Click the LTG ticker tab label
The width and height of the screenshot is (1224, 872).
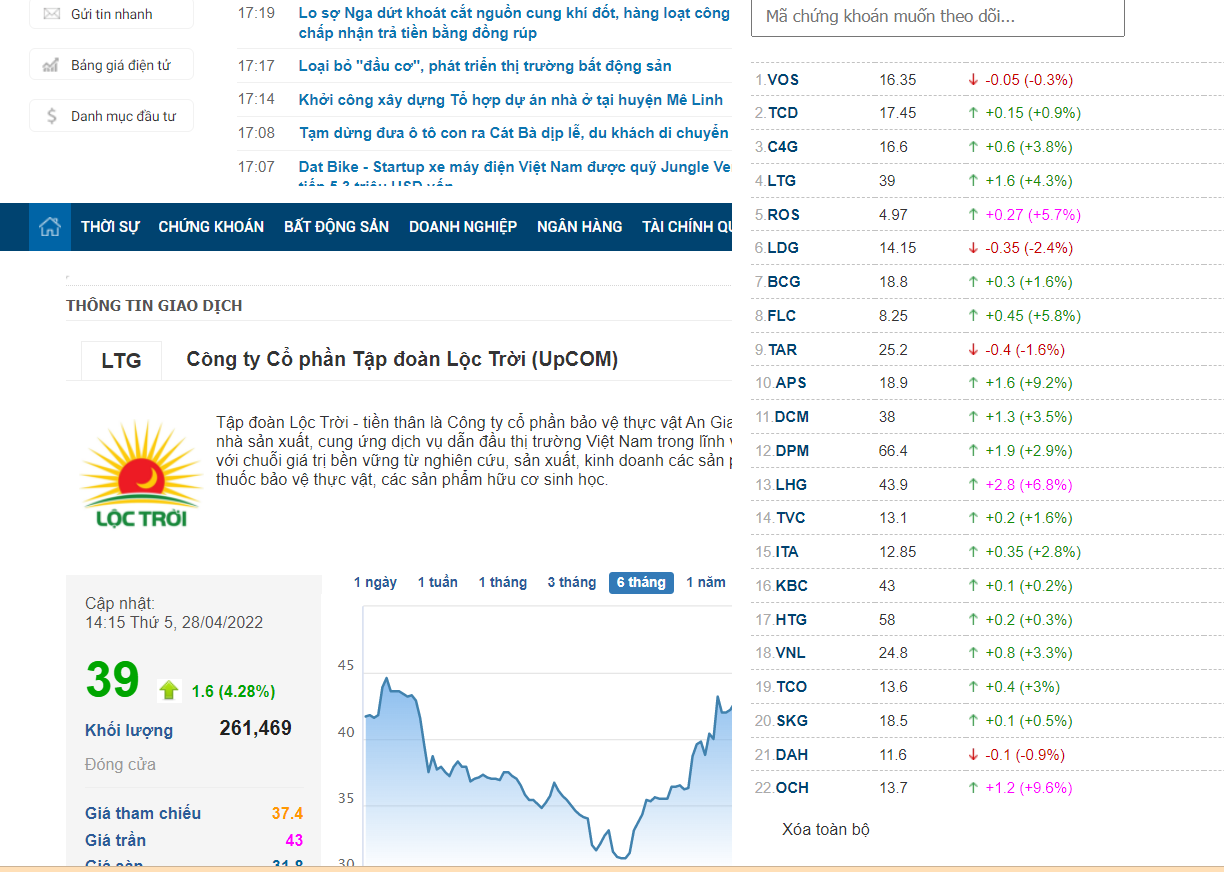click(121, 360)
